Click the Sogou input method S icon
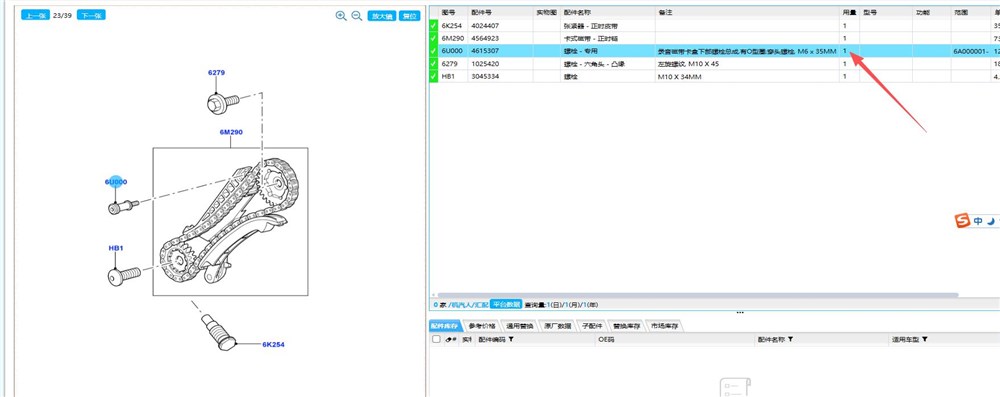Screen dimensions: 1000x397 [962, 221]
